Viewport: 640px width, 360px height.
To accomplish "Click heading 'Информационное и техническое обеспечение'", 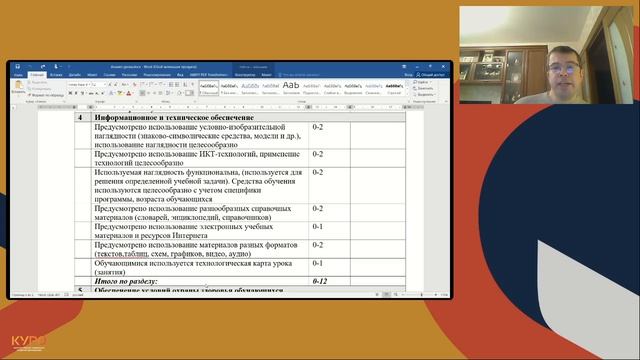I will (174, 117).
